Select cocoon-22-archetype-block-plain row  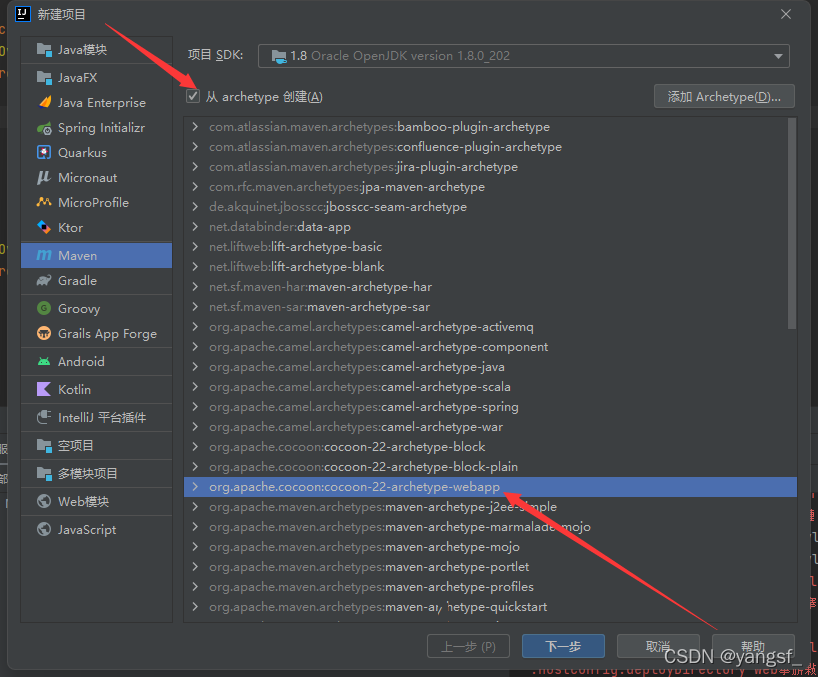[x=490, y=467]
